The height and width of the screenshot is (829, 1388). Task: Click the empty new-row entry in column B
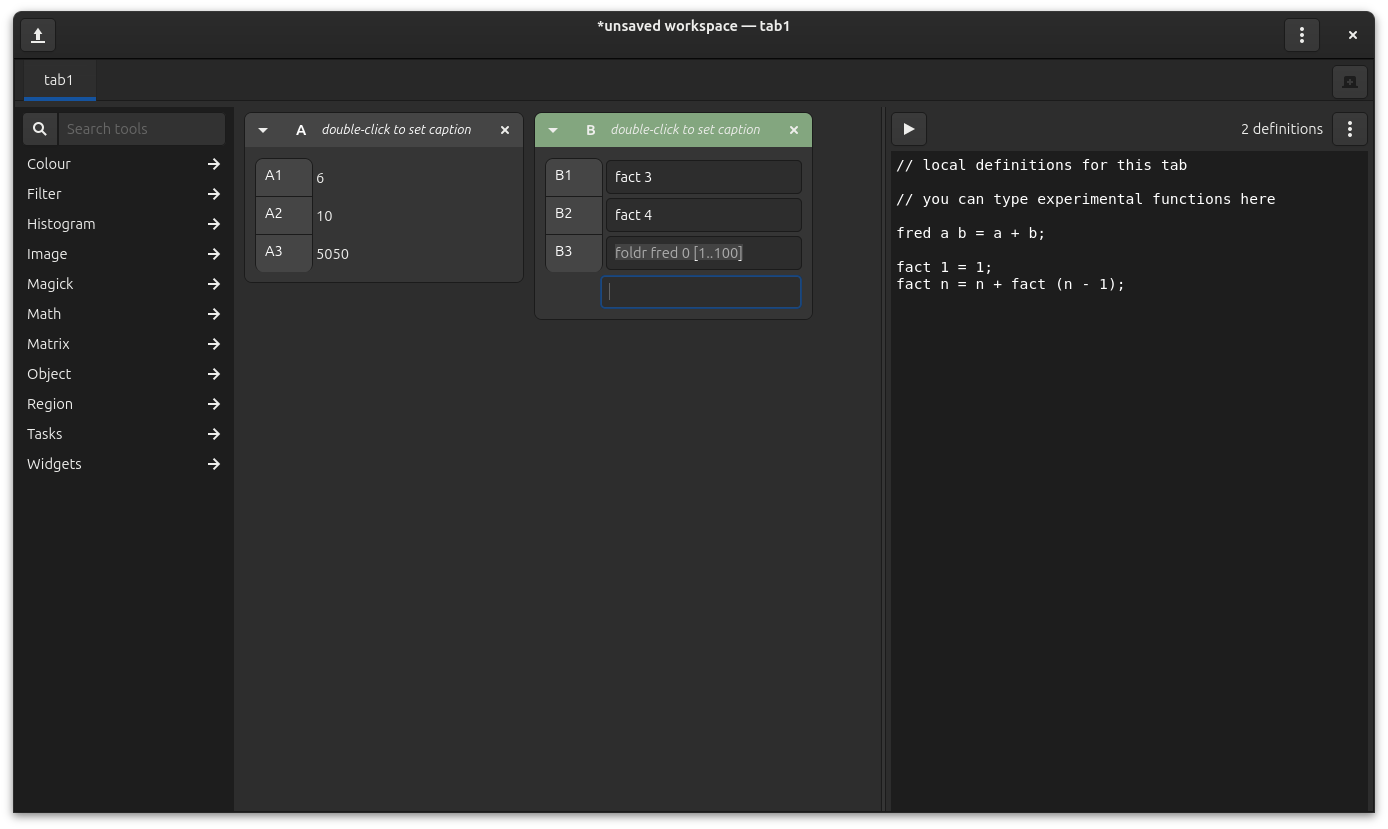tap(701, 292)
